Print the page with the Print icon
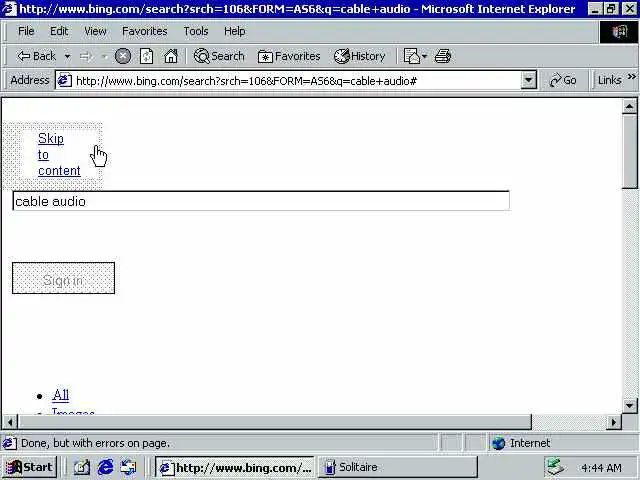The width and height of the screenshot is (640, 480). tap(443, 56)
